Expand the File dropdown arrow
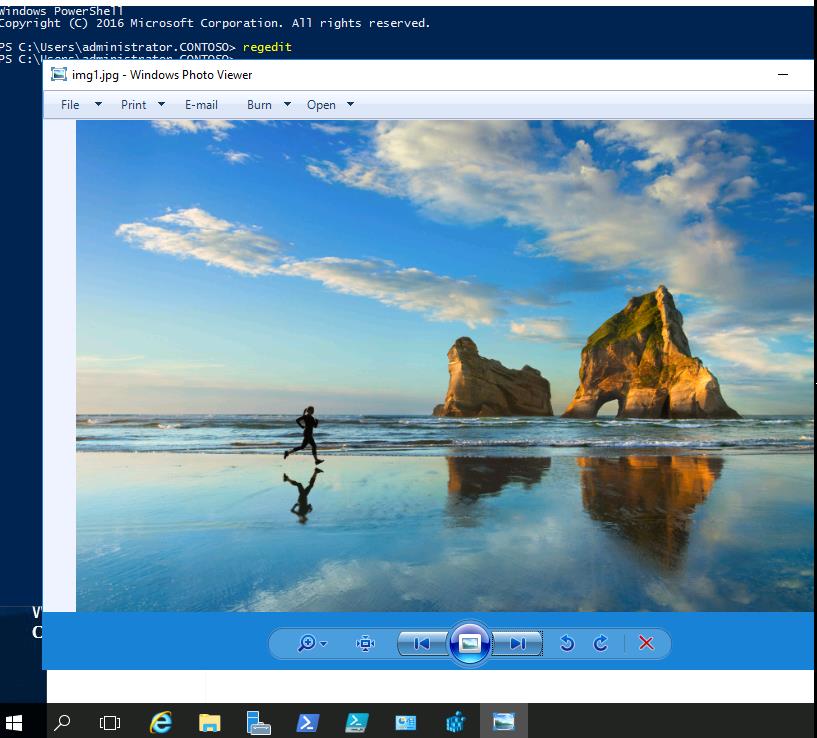 (x=98, y=104)
